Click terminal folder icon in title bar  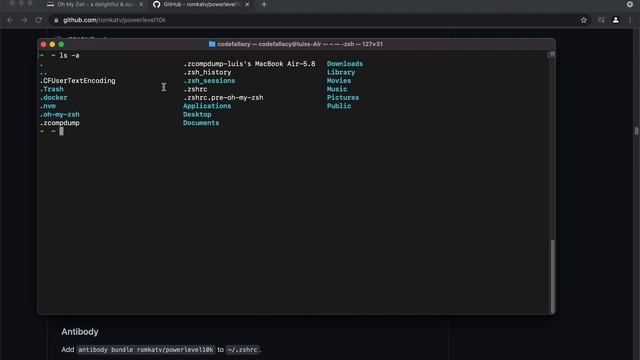[x=212, y=44]
